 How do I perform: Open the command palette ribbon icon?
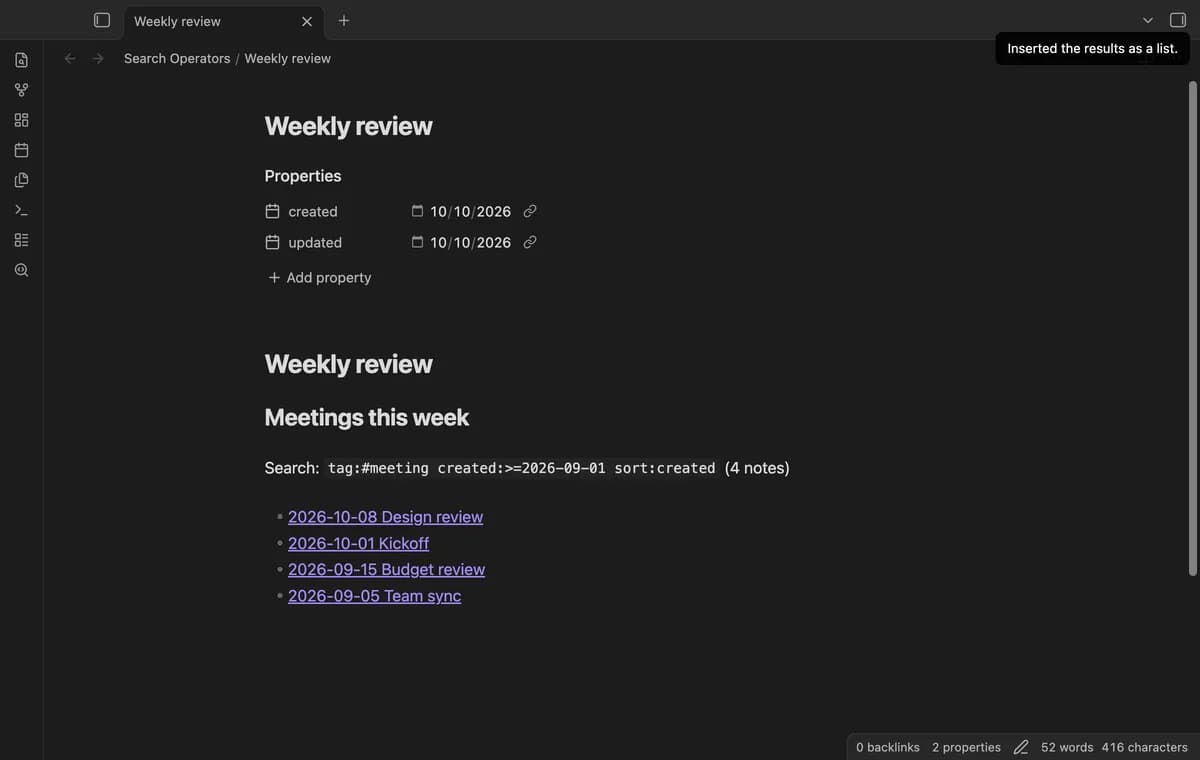[x=21, y=210]
